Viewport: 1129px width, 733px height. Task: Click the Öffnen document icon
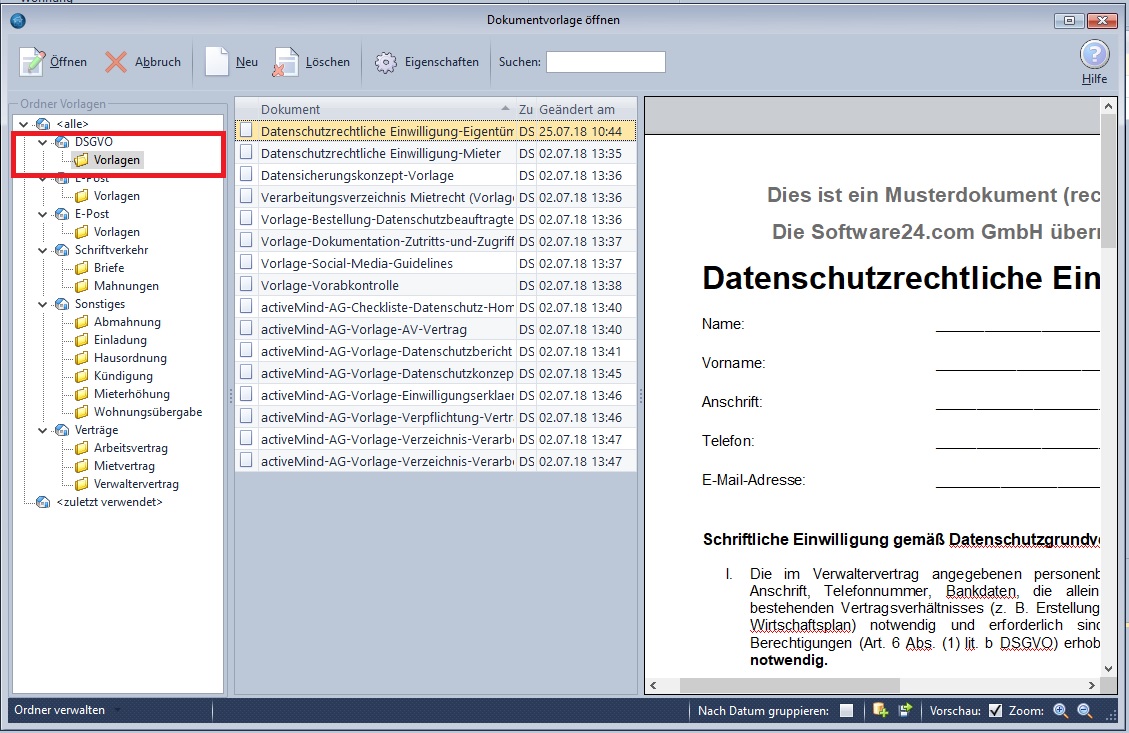[32, 62]
